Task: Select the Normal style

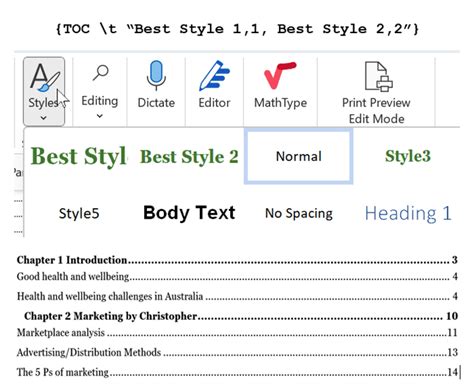Action: pos(299,156)
